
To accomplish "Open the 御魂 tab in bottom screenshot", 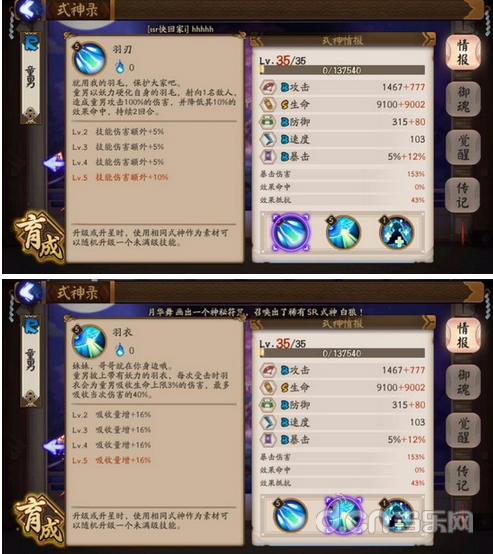I will pos(463,382).
